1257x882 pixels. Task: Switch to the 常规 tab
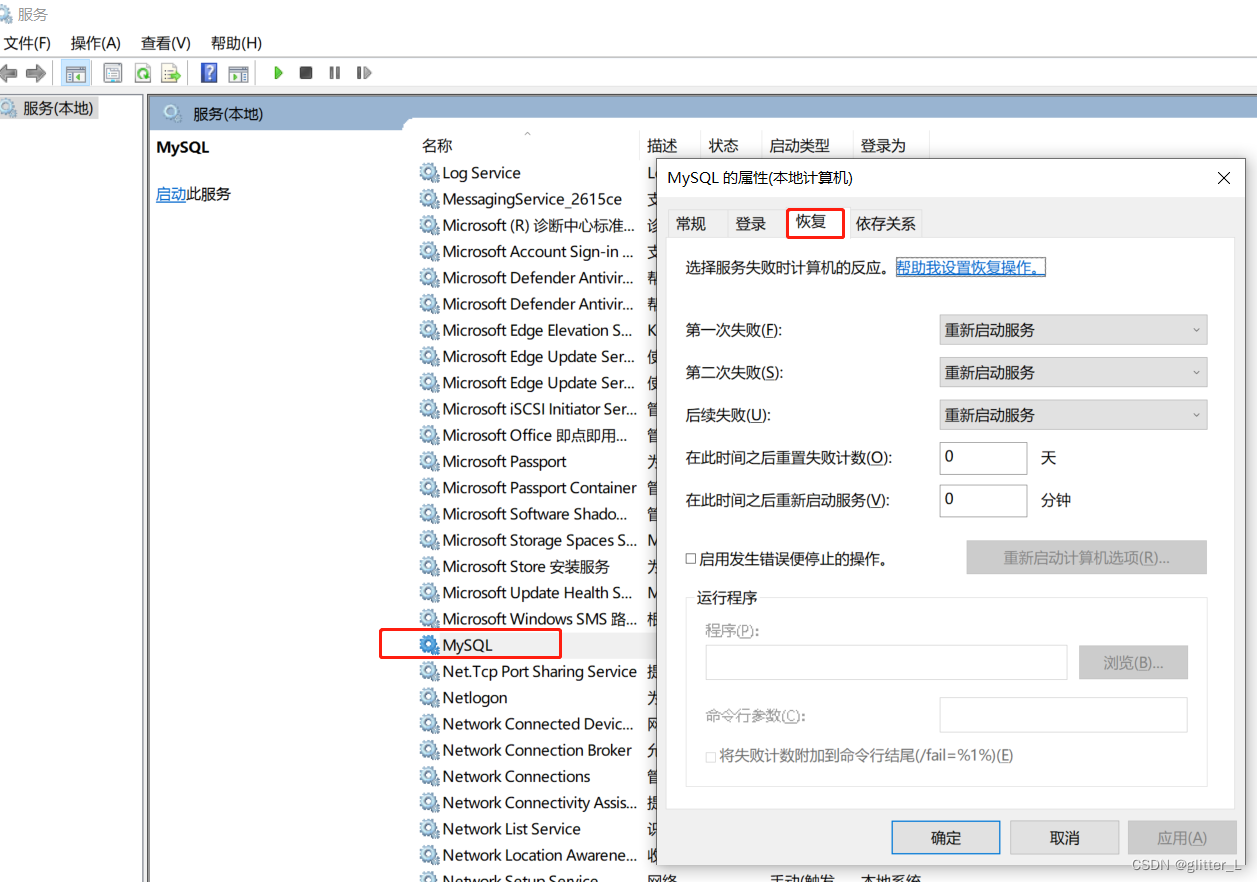[691, 224]
